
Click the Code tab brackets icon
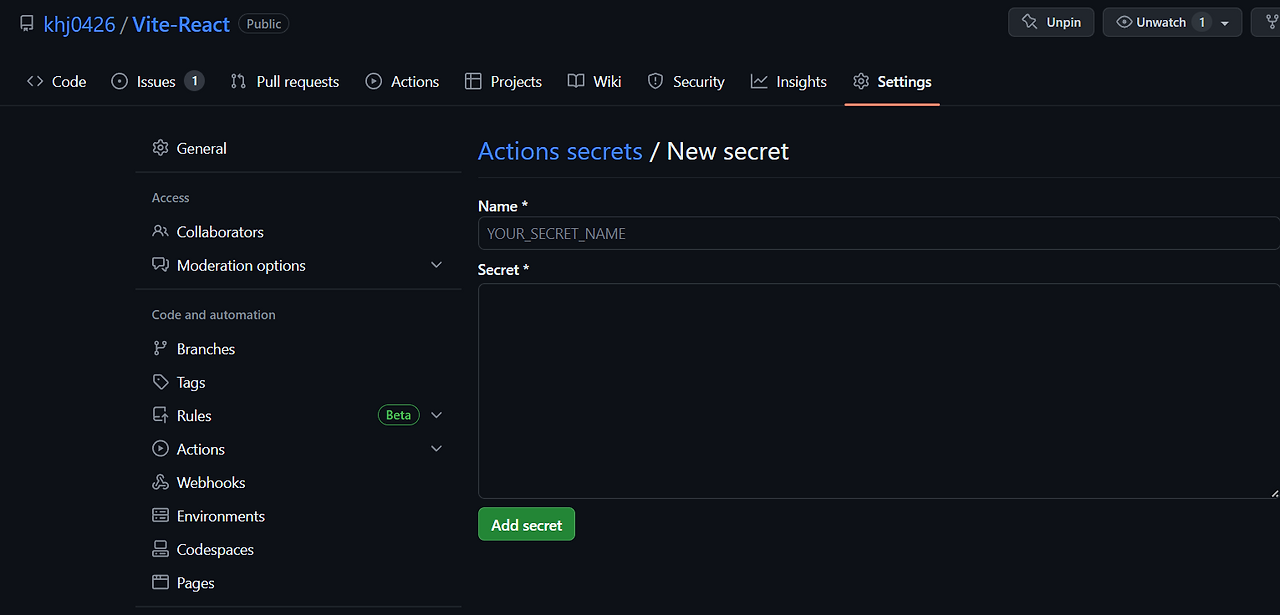tap(35, 81)
